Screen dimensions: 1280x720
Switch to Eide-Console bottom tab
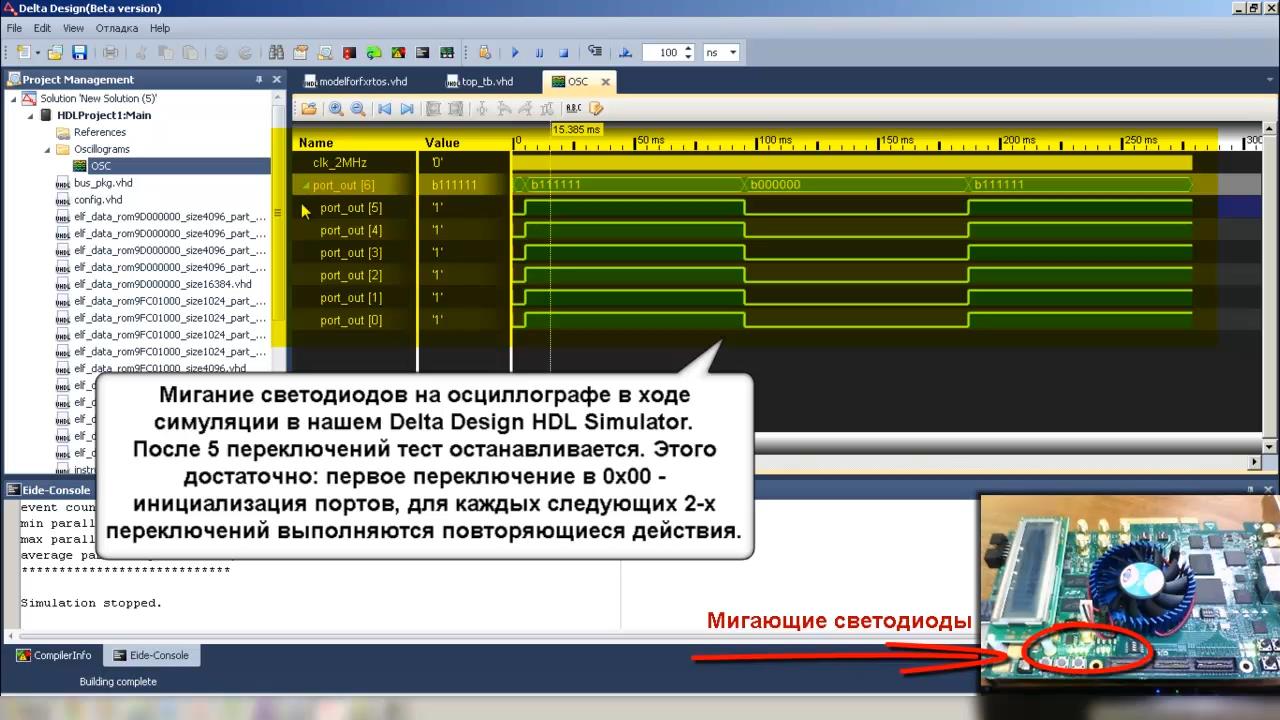tap(151, 655)
